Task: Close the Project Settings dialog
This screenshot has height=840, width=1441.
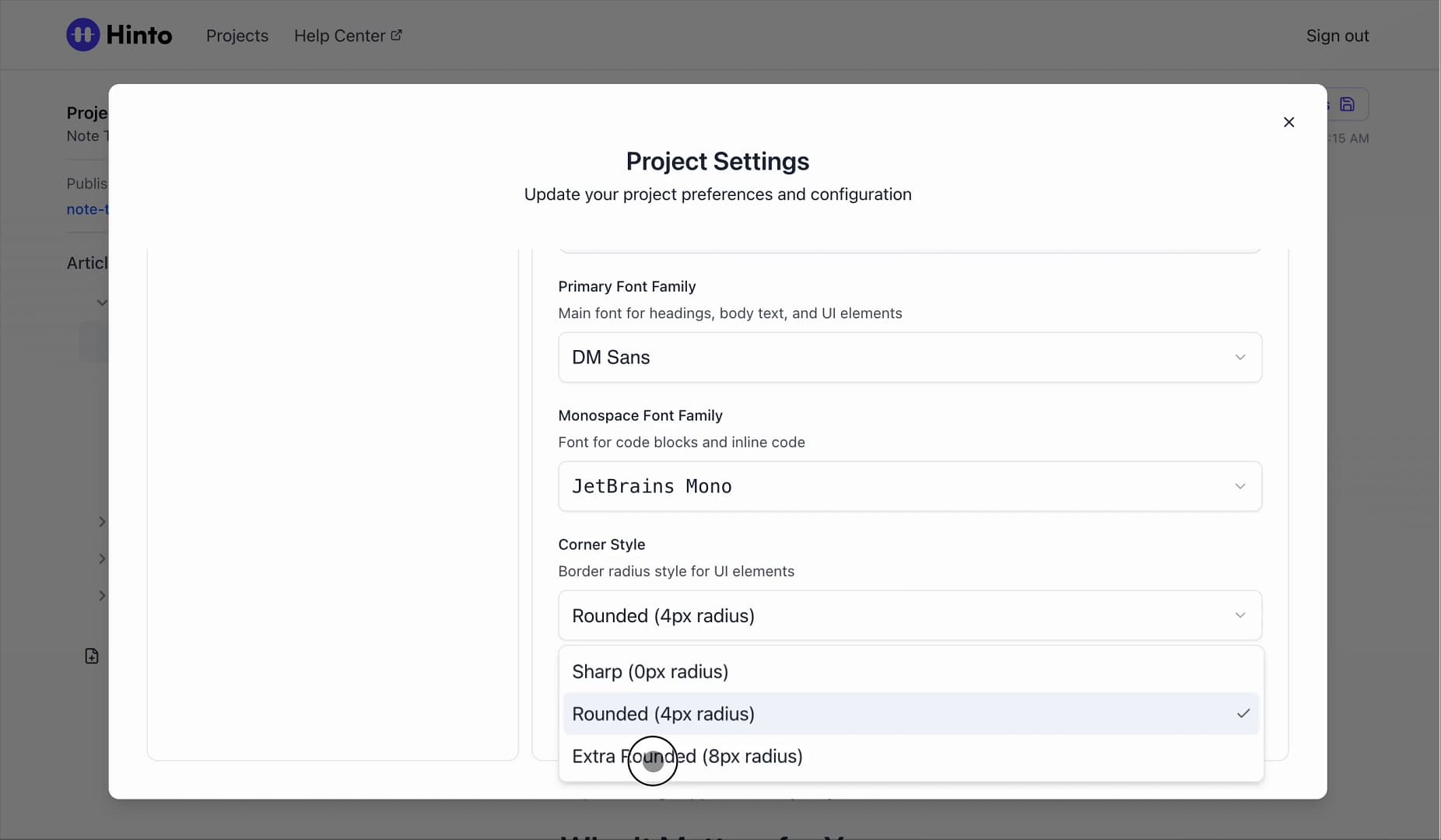Action: 1288,122
